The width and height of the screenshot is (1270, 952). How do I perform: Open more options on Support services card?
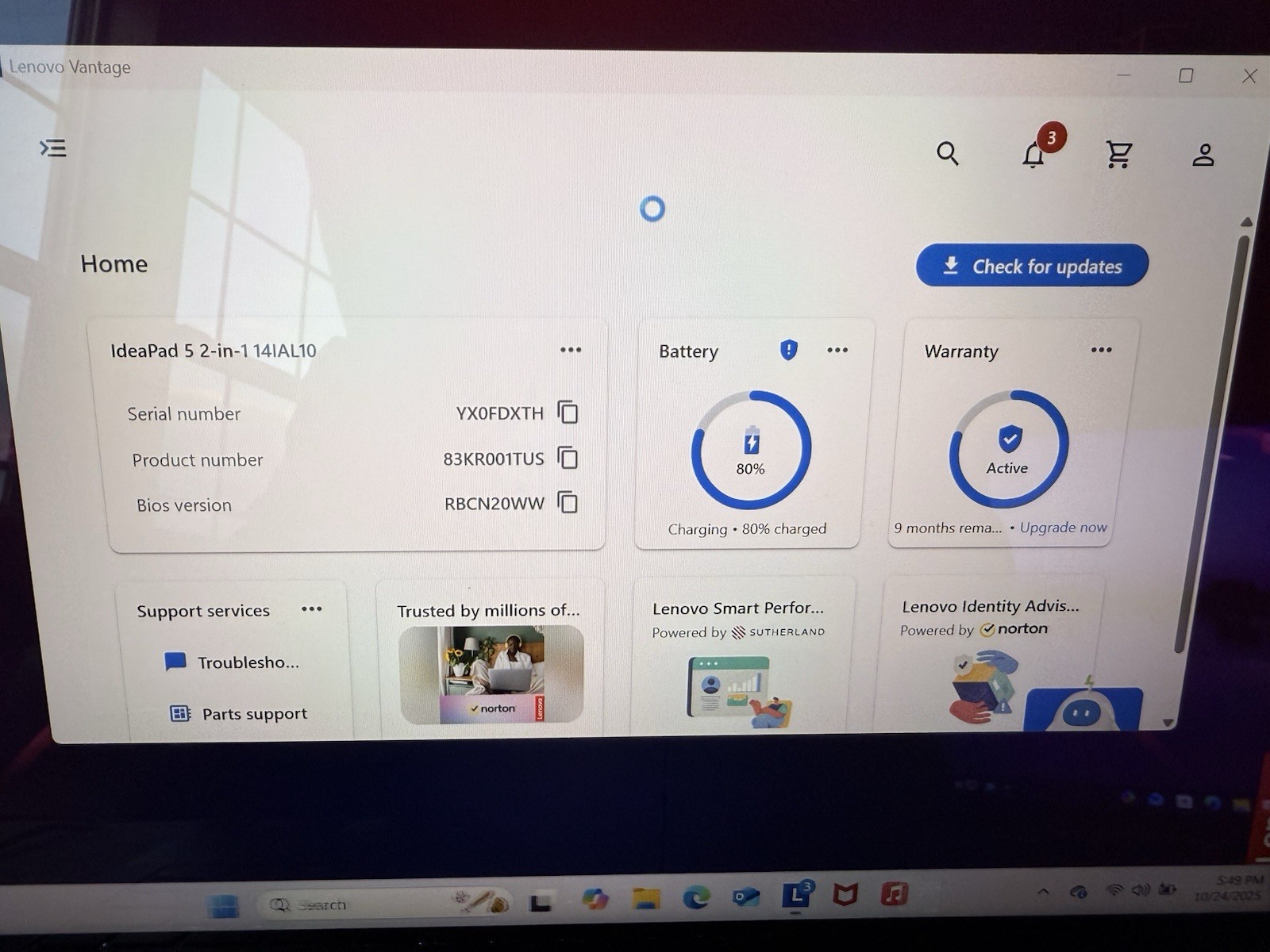(x=312, y=609)
